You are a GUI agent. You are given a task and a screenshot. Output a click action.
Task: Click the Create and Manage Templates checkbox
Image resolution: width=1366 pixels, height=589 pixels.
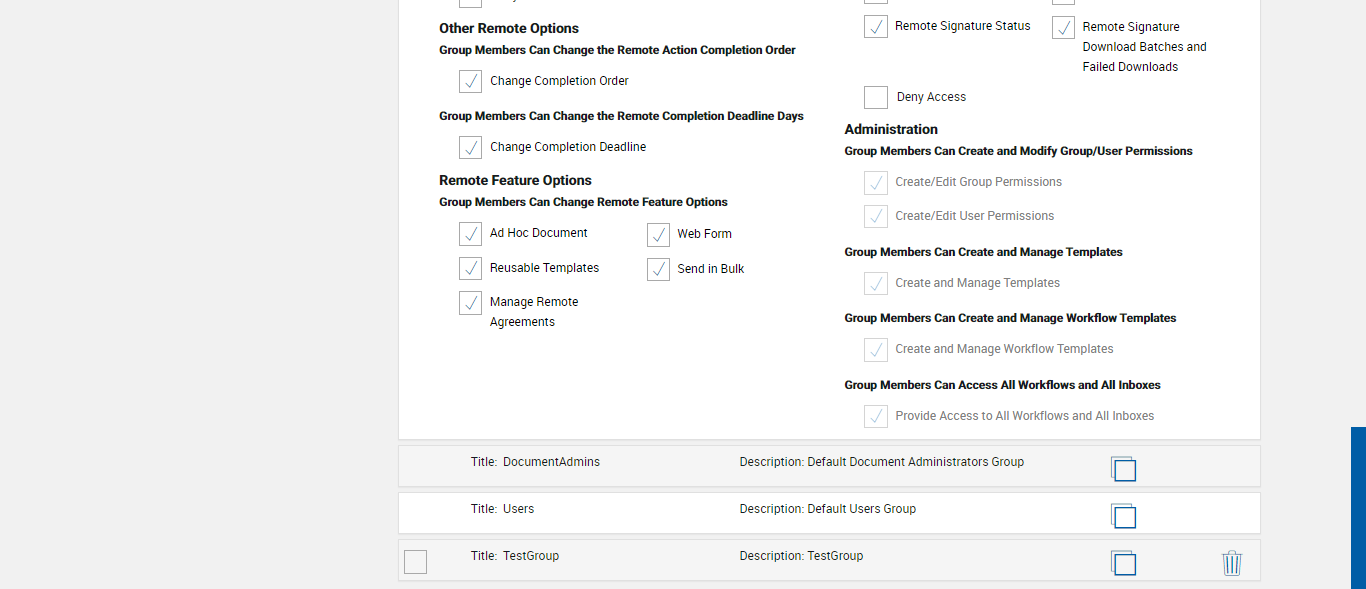[876, 283]
